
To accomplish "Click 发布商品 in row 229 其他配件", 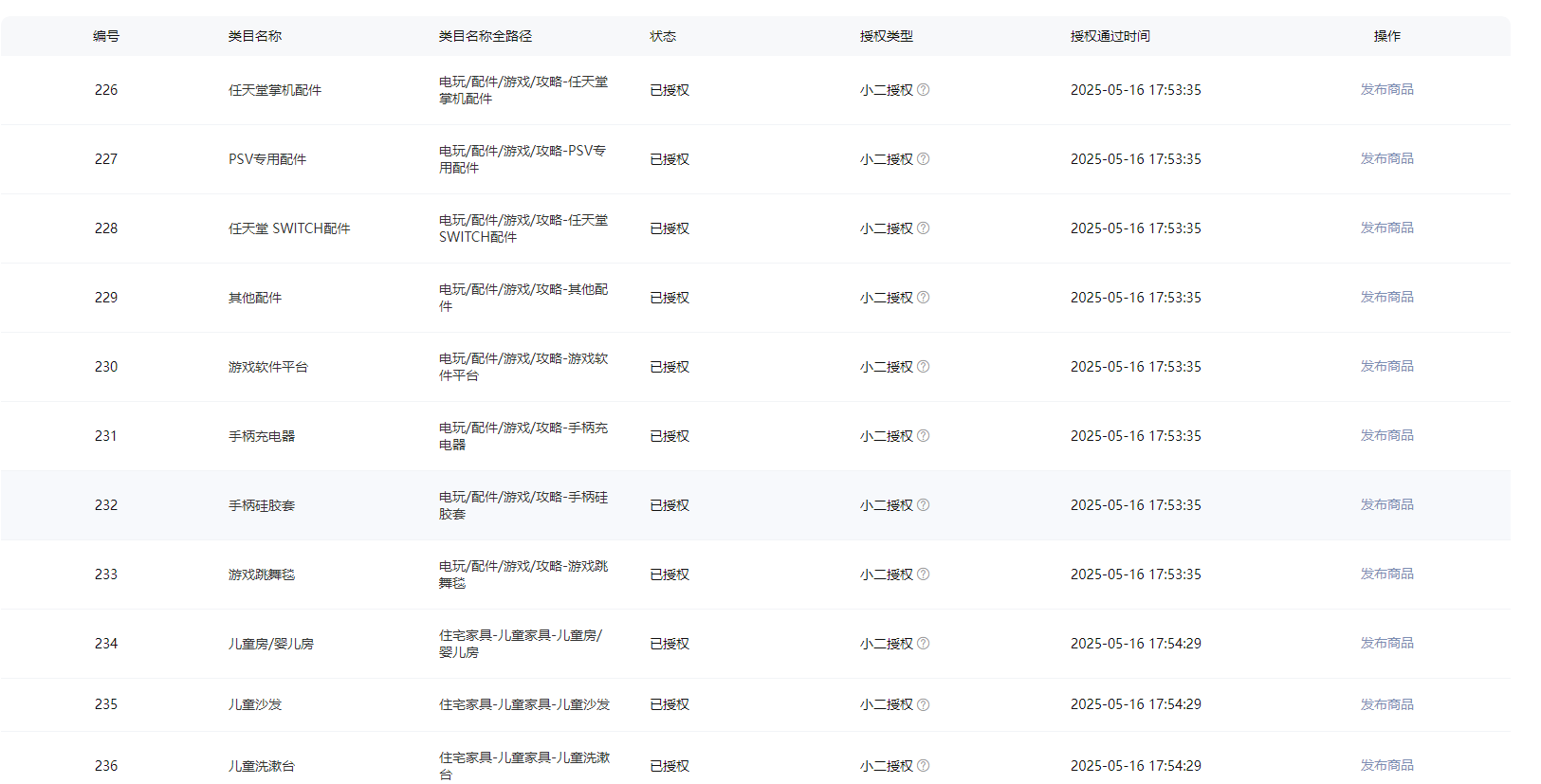I will pos(1386,297).
